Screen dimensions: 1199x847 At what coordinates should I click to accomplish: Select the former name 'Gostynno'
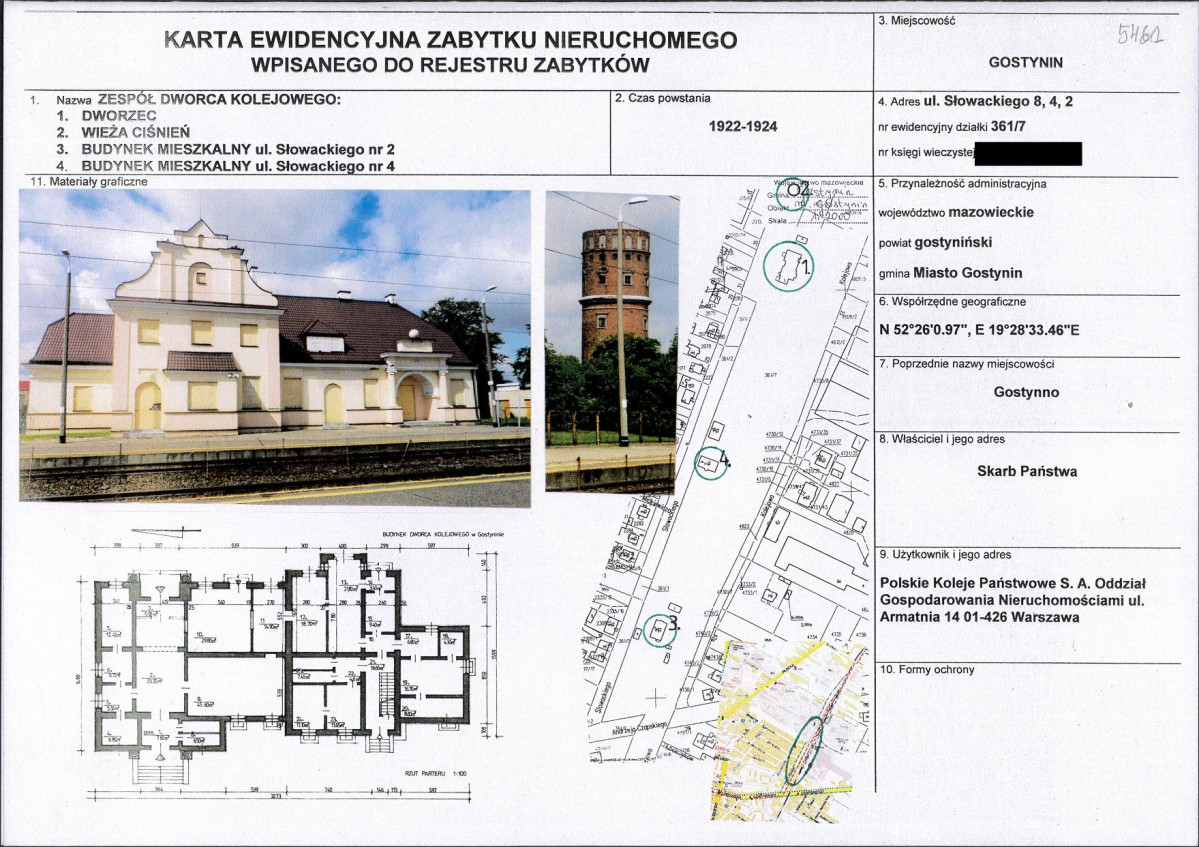1026,392
